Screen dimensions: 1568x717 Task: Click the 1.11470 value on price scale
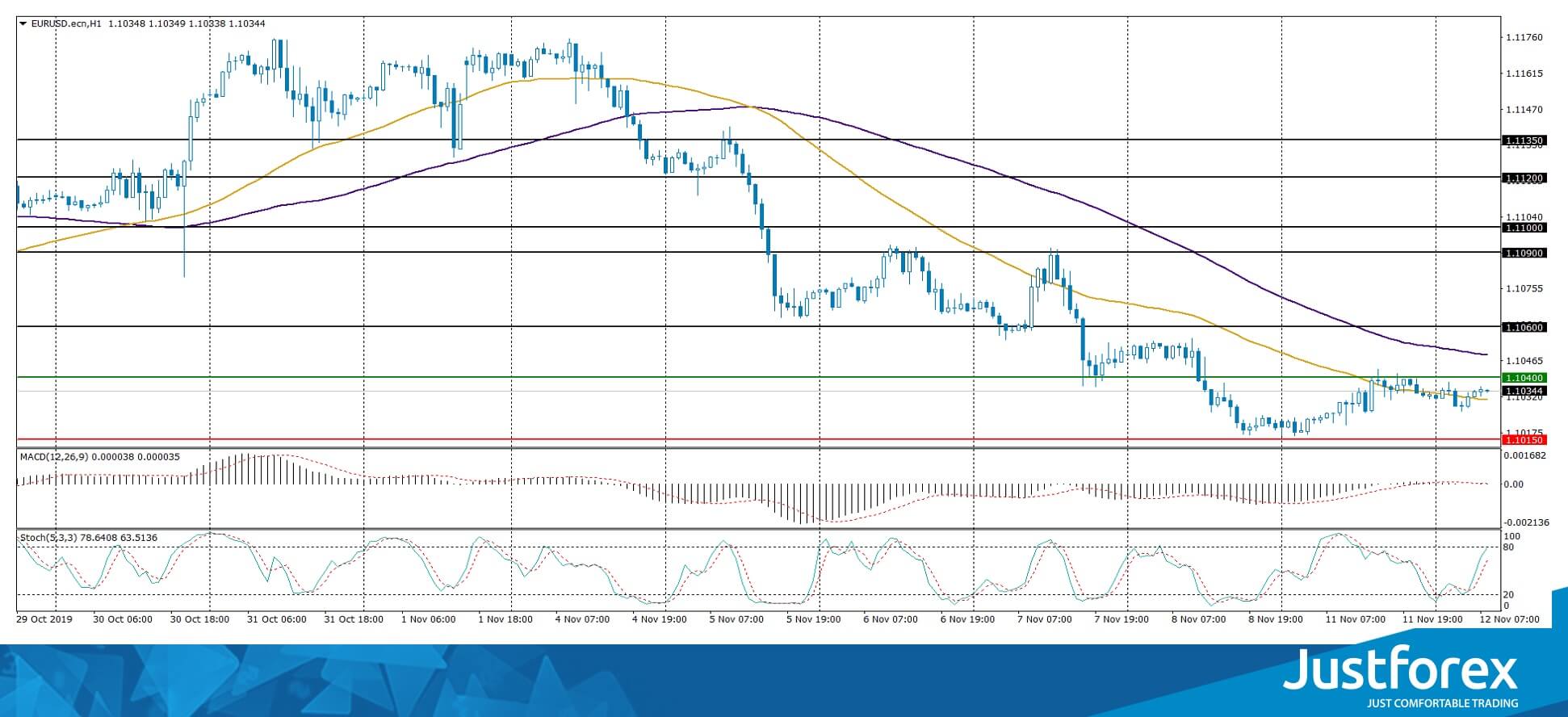click(1524, 109)
